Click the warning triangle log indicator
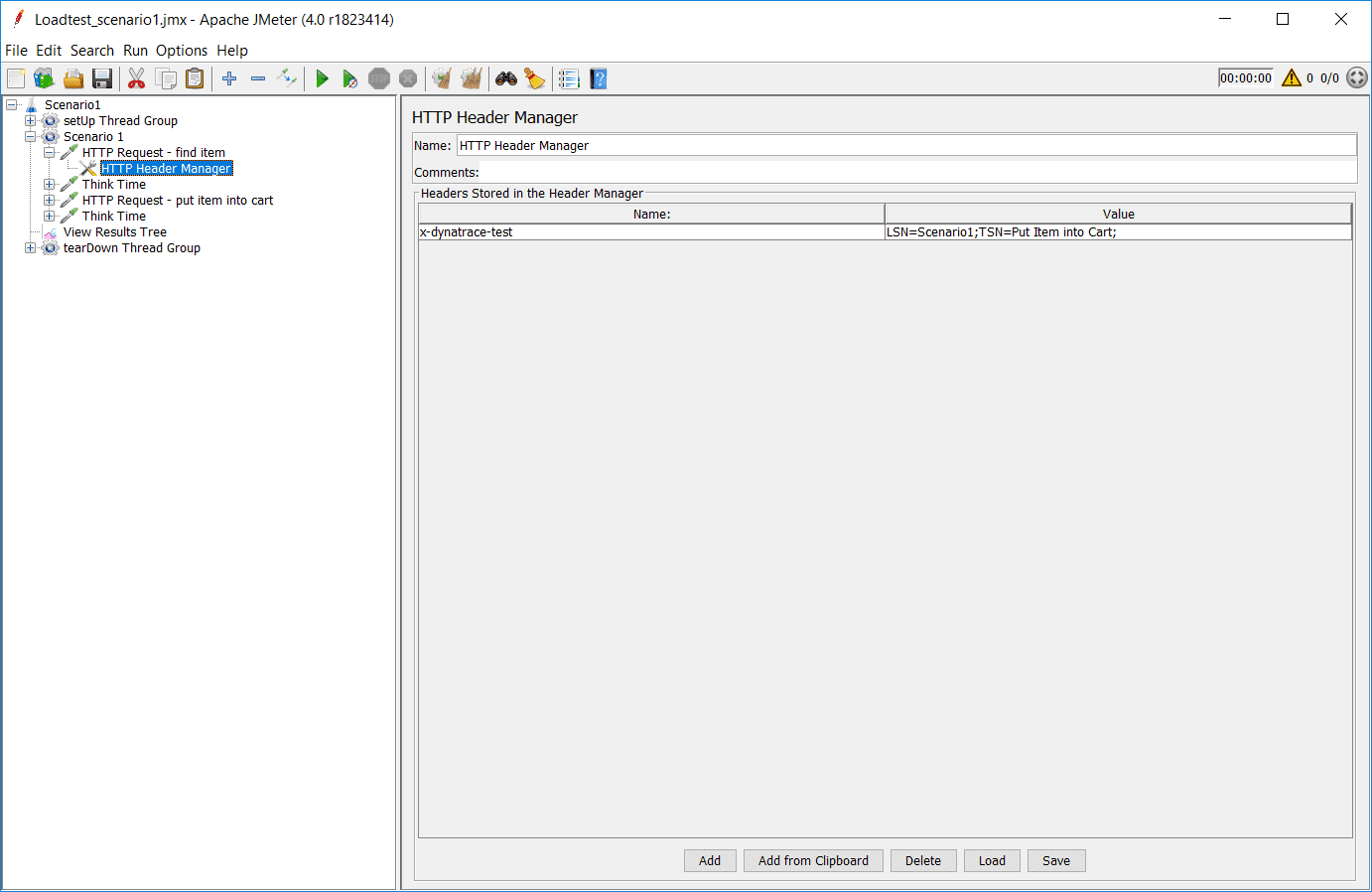Screen dimensions: 1372x892 coord(1292,77)
